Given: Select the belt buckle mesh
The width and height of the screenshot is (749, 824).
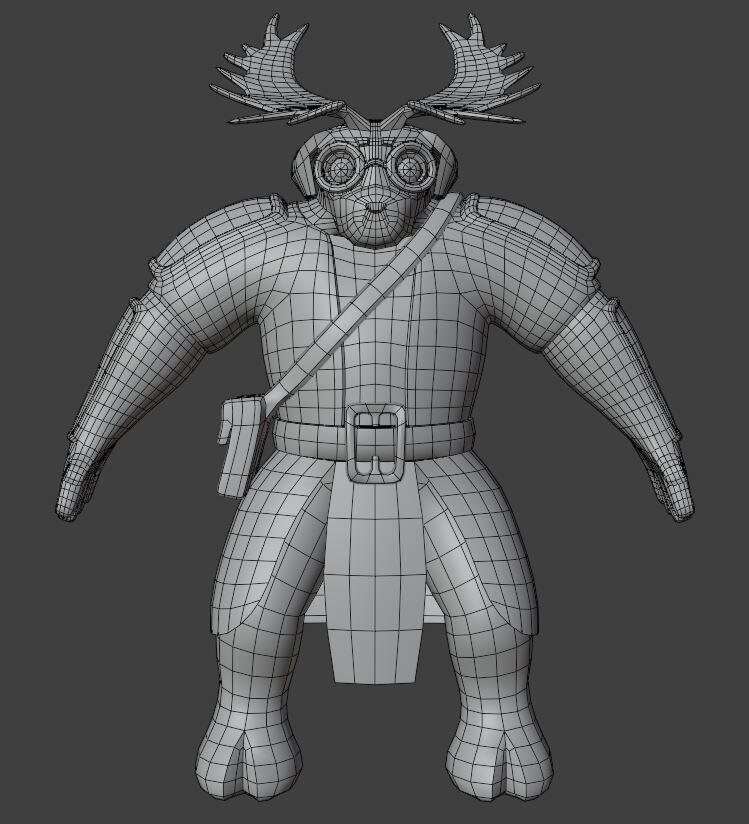Looking at the screenshot, I should click(374, 441).
